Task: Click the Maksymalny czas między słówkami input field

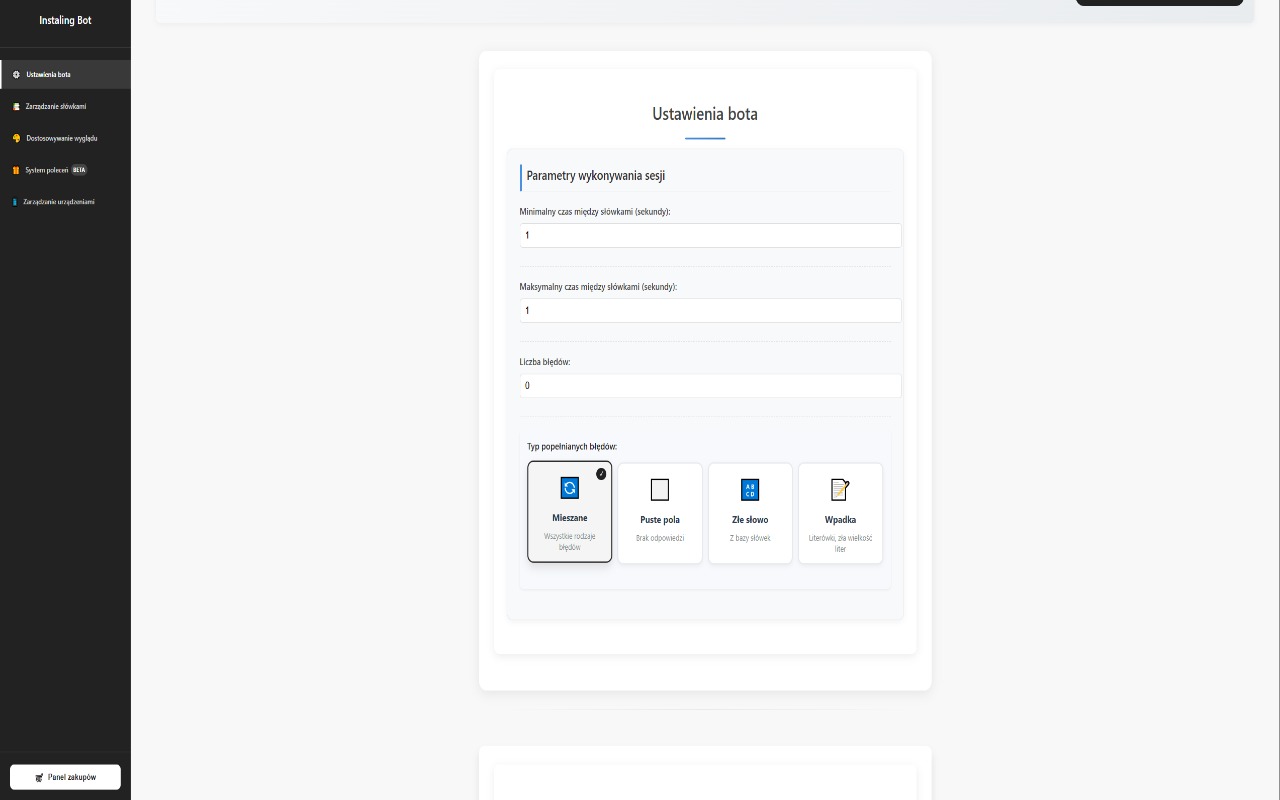Action: (709, 310)
